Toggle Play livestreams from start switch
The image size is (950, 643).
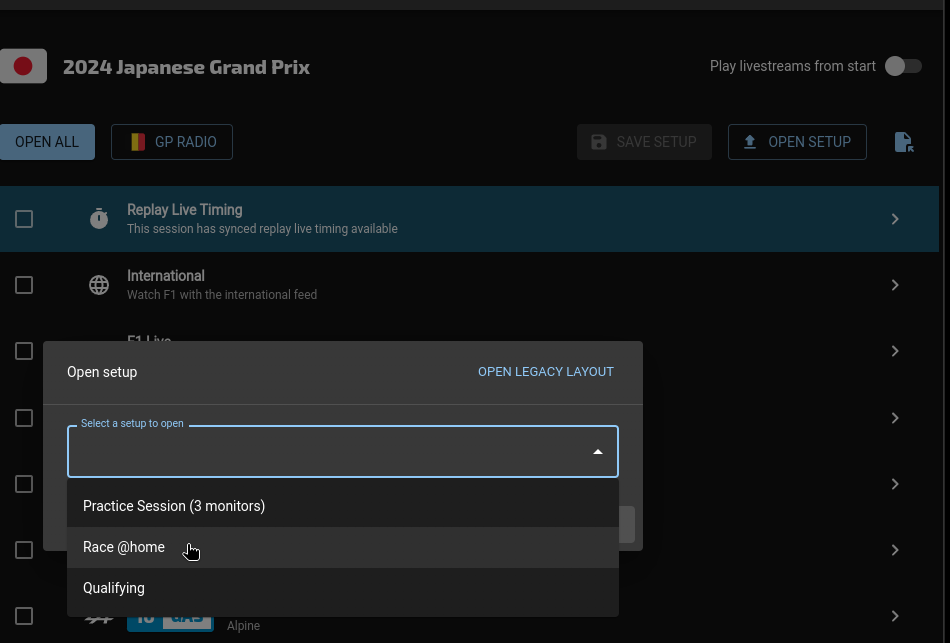click(903, 66)
